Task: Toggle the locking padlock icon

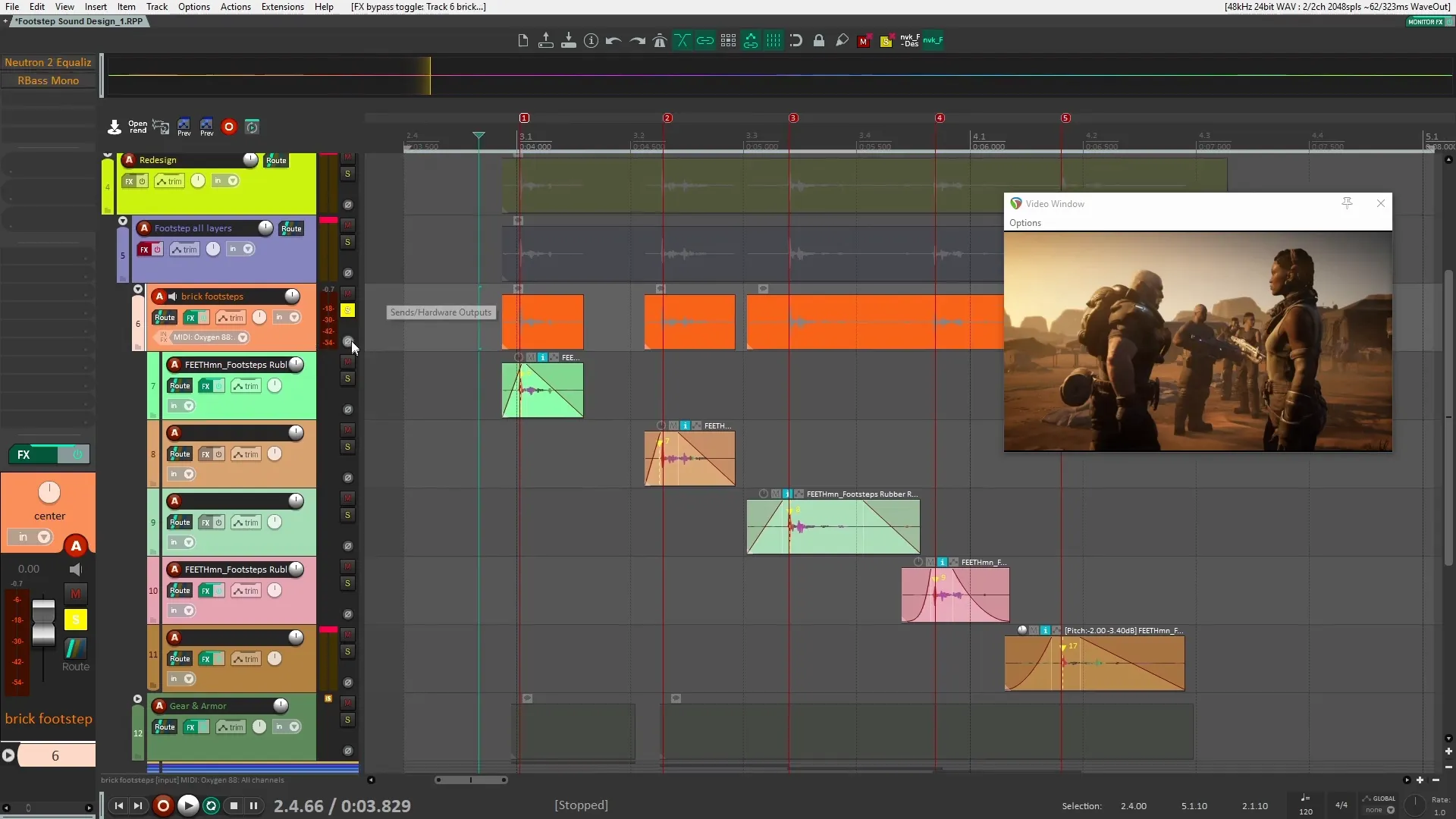Action: tap(819, 41)
